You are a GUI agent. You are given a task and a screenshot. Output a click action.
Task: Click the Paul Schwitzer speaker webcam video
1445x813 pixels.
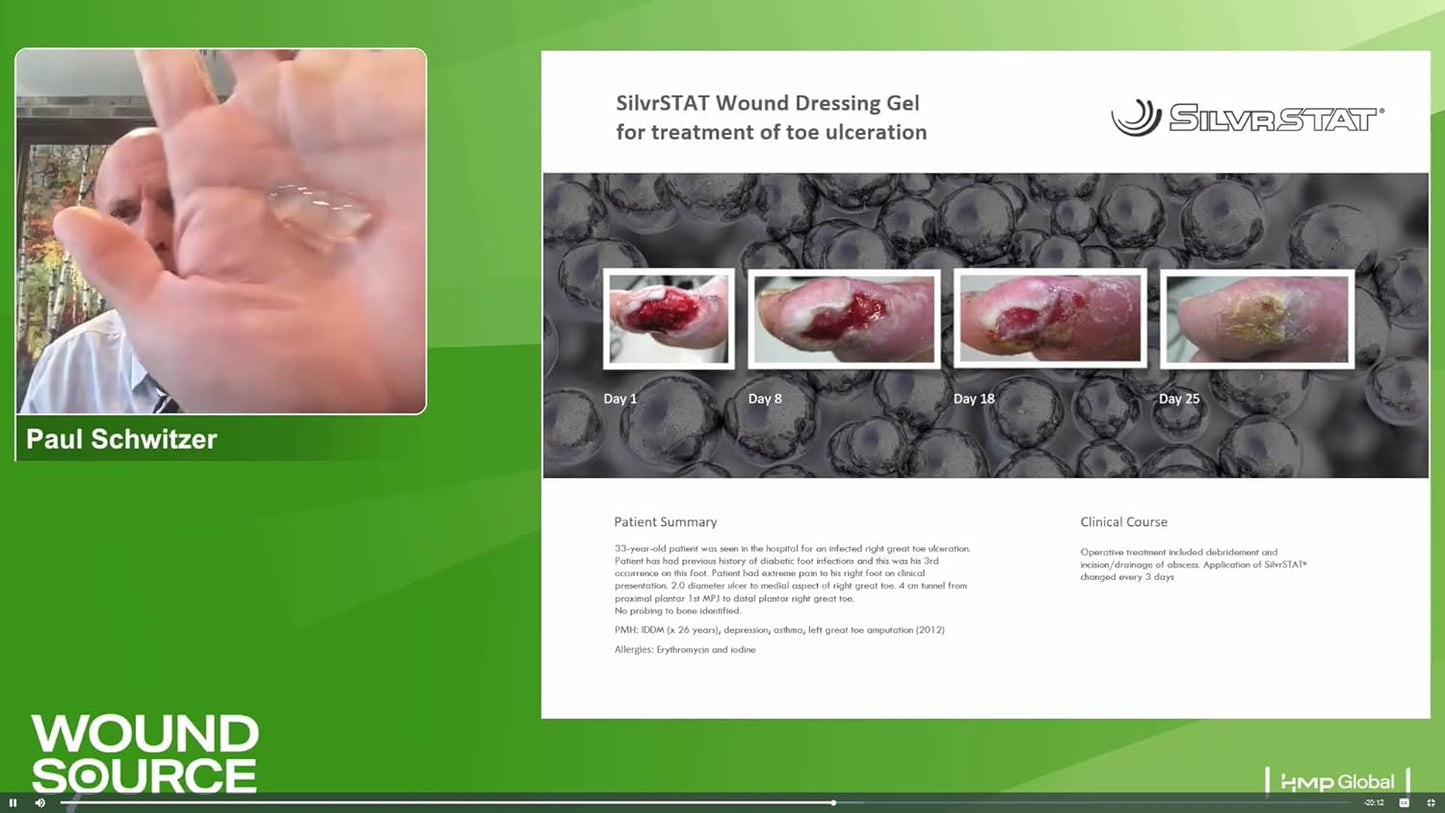[x=221, y=231]
